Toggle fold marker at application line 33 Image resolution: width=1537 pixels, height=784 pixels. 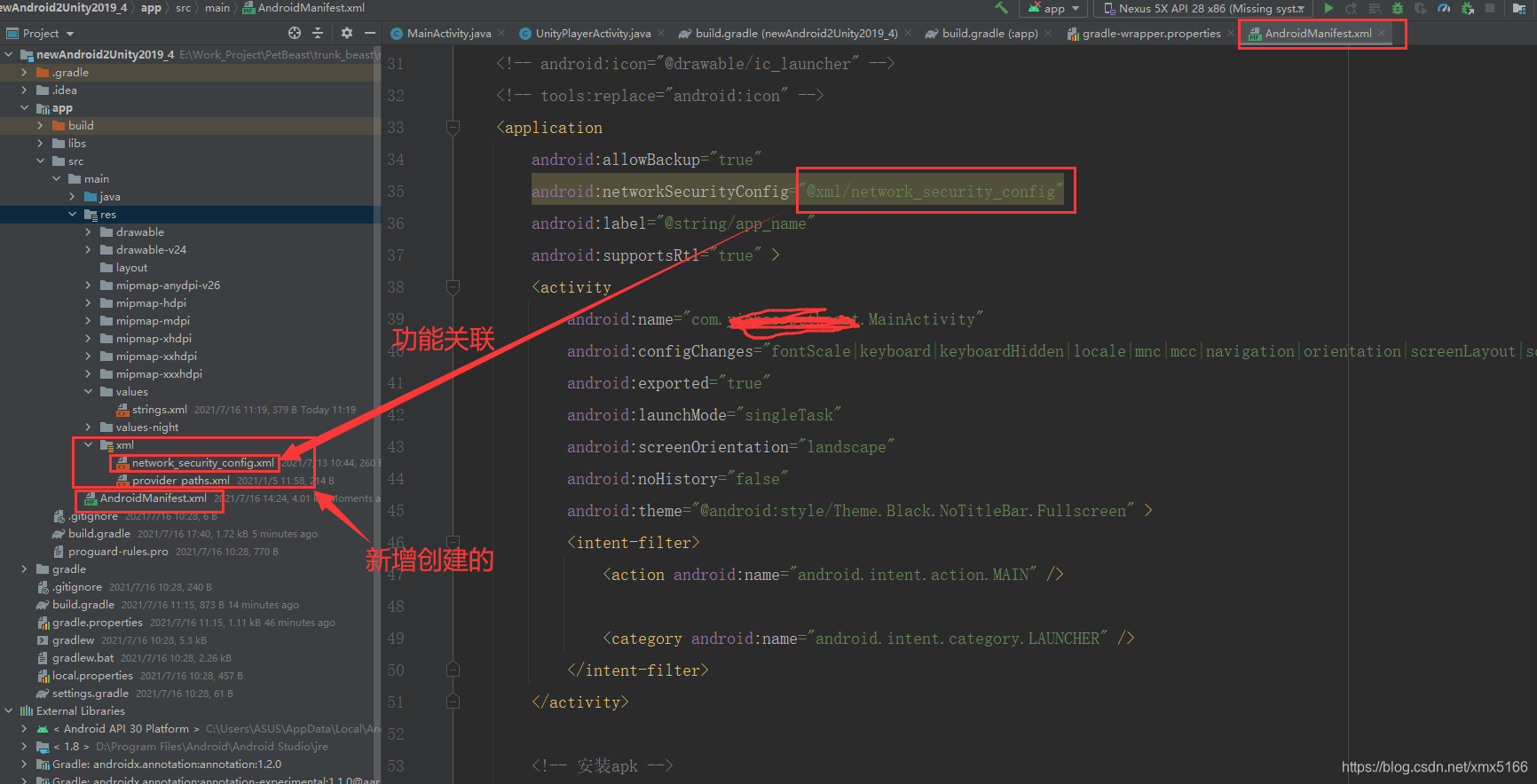pos(453,128)
